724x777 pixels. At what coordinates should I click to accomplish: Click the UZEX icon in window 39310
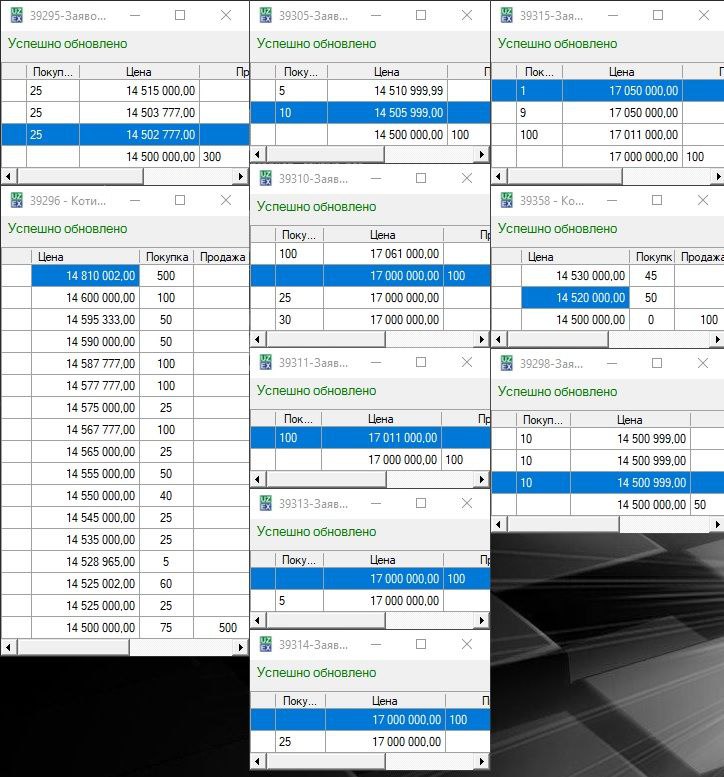tap(265, 178)
